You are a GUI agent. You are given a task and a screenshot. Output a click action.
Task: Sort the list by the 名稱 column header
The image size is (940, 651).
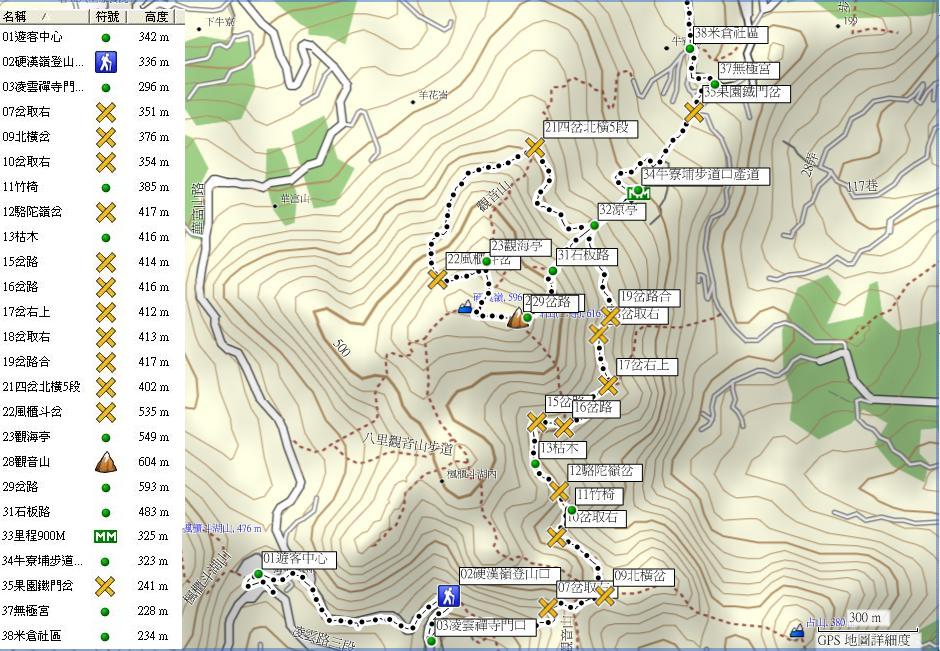pyautogui.click(x=46, y=17)
